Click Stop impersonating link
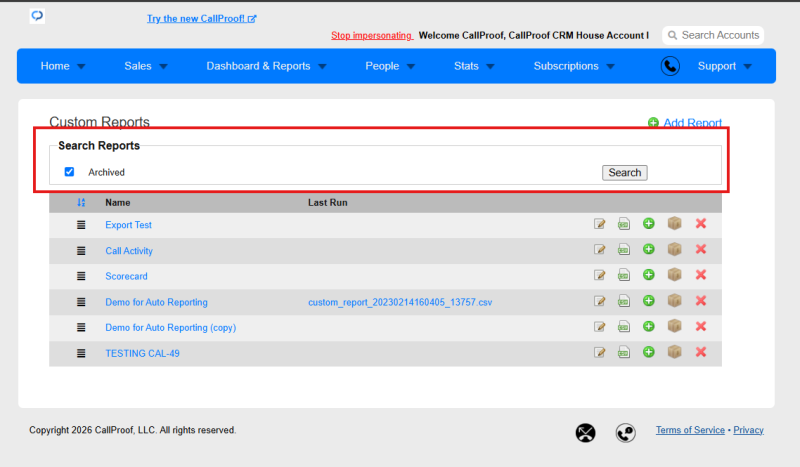 pyautogui.click(x=371, y=35)
